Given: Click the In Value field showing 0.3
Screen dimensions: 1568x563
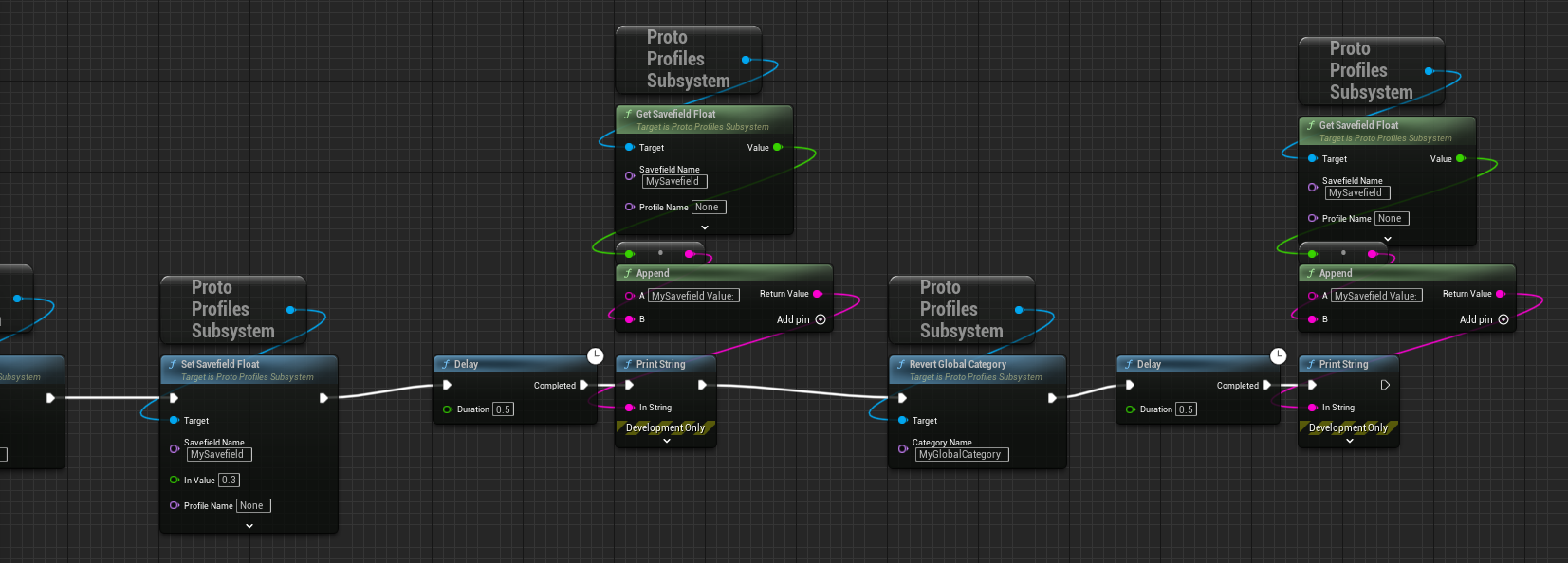Looking at the screenshot, I should click(229, 480).
